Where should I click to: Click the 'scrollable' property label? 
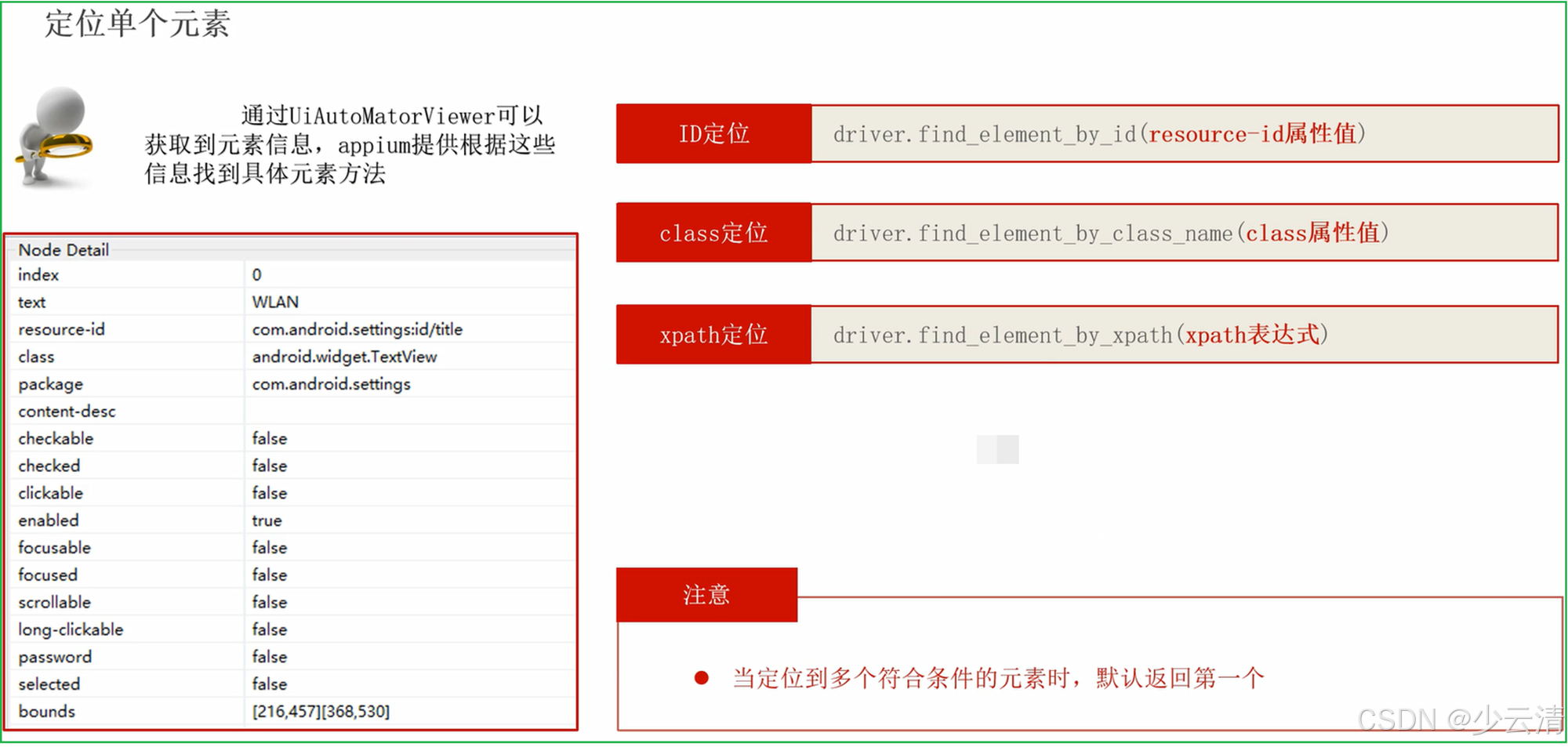tap(54, 603)
